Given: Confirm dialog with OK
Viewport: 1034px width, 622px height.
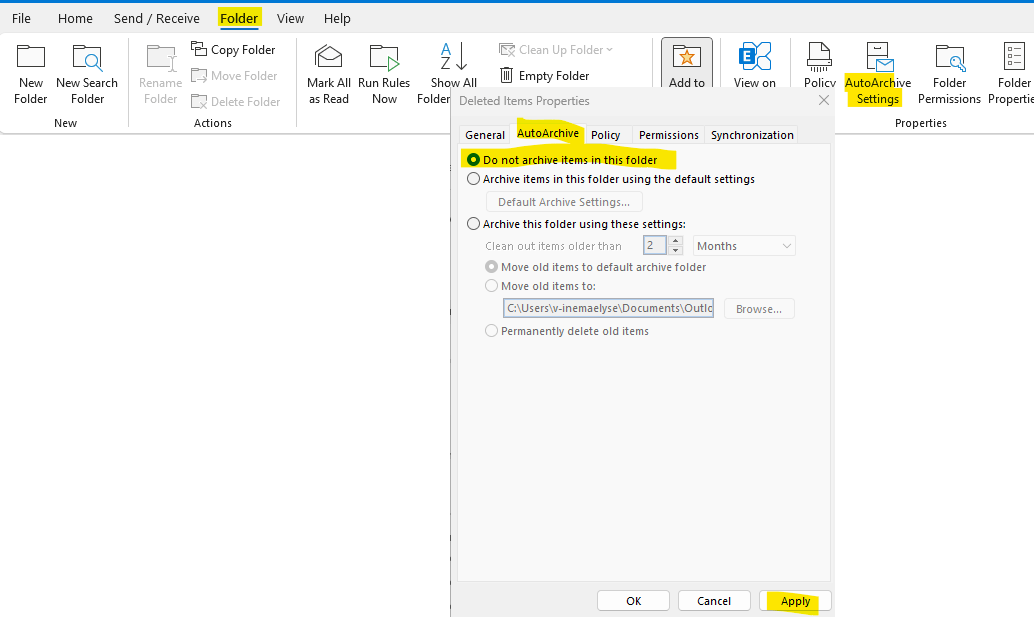Looking at the screenshot, I should click(x=633, y=601).
